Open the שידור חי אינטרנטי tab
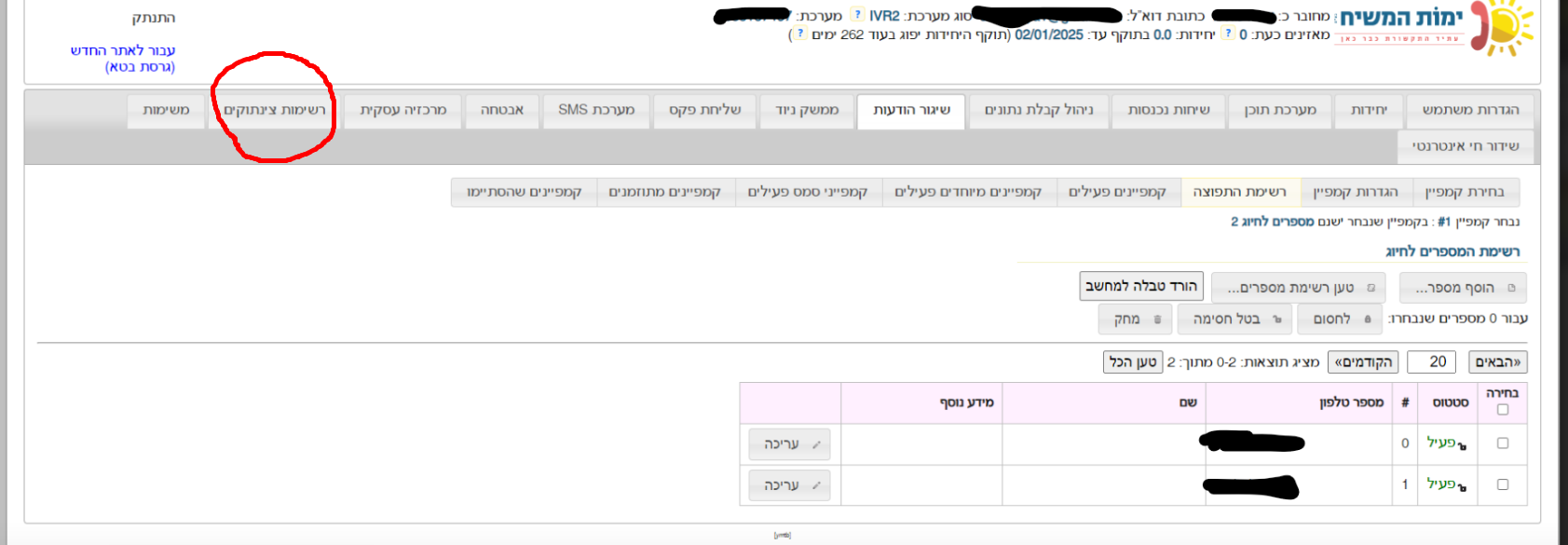Screen dimensions: 1568x545 (1466, 146)
